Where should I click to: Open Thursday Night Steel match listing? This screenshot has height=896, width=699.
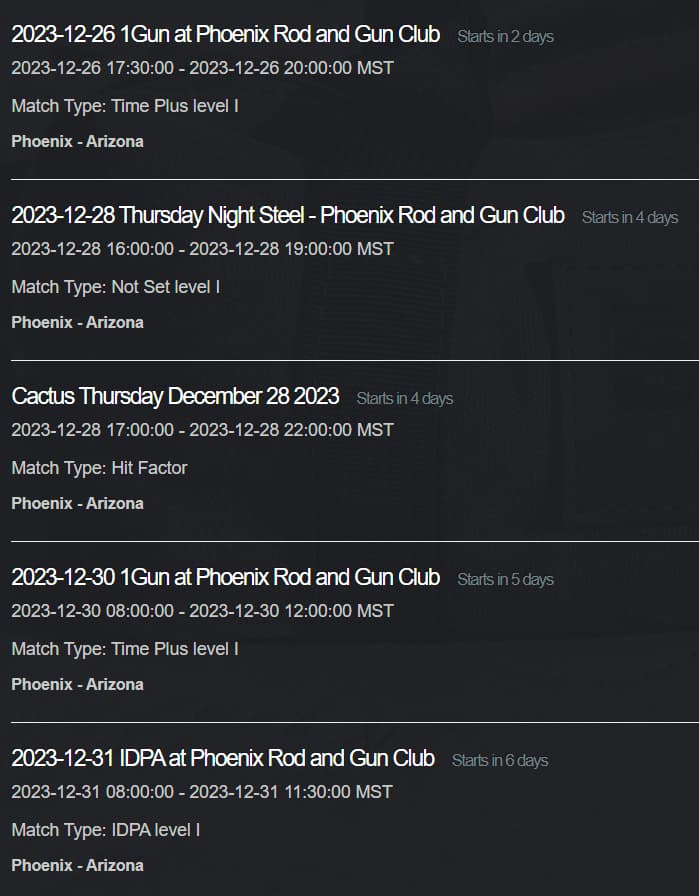tap(288, 215)
